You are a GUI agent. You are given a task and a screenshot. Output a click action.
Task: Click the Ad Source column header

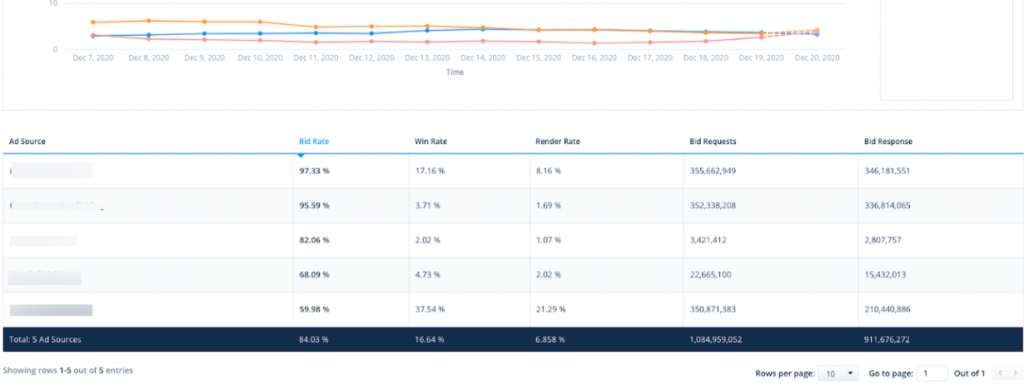(x=27, y=141)
